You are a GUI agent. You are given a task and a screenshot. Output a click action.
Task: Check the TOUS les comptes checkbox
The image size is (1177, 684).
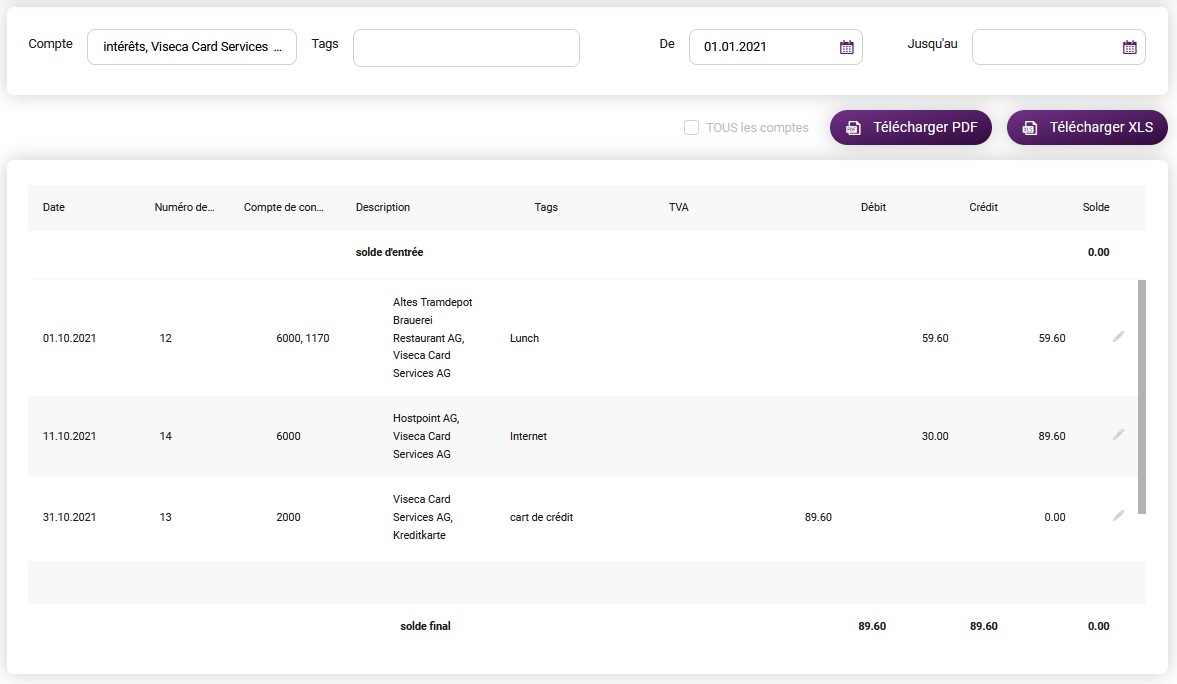click(x=691, y=128)
